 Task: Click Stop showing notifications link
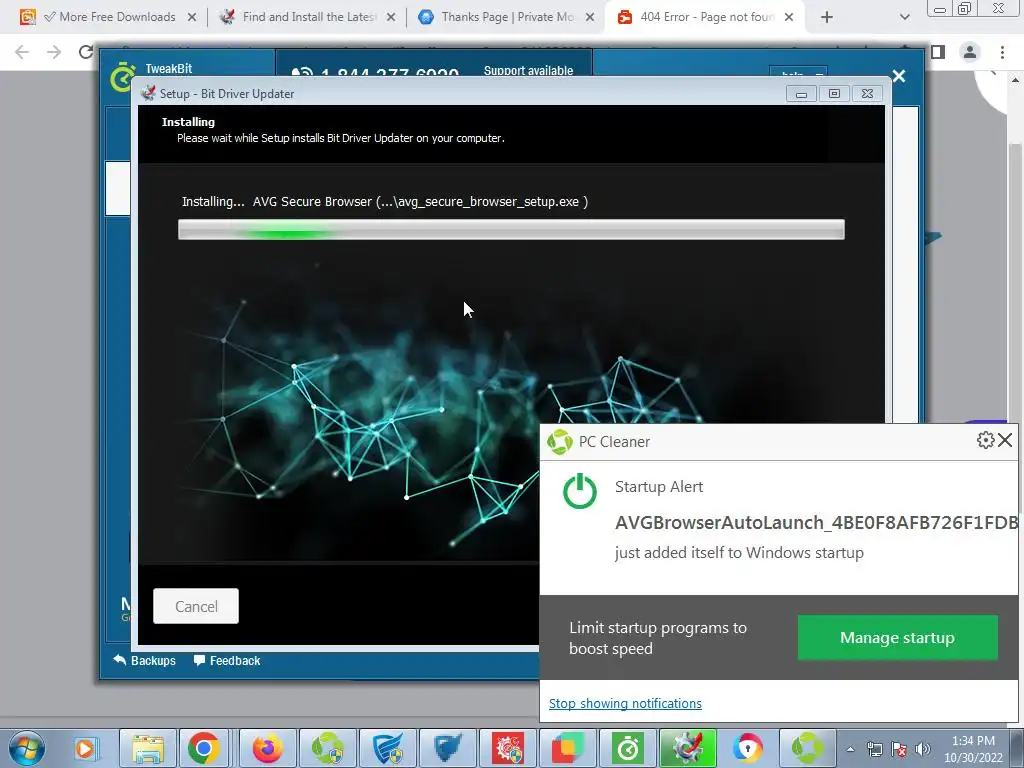[625, 703]
